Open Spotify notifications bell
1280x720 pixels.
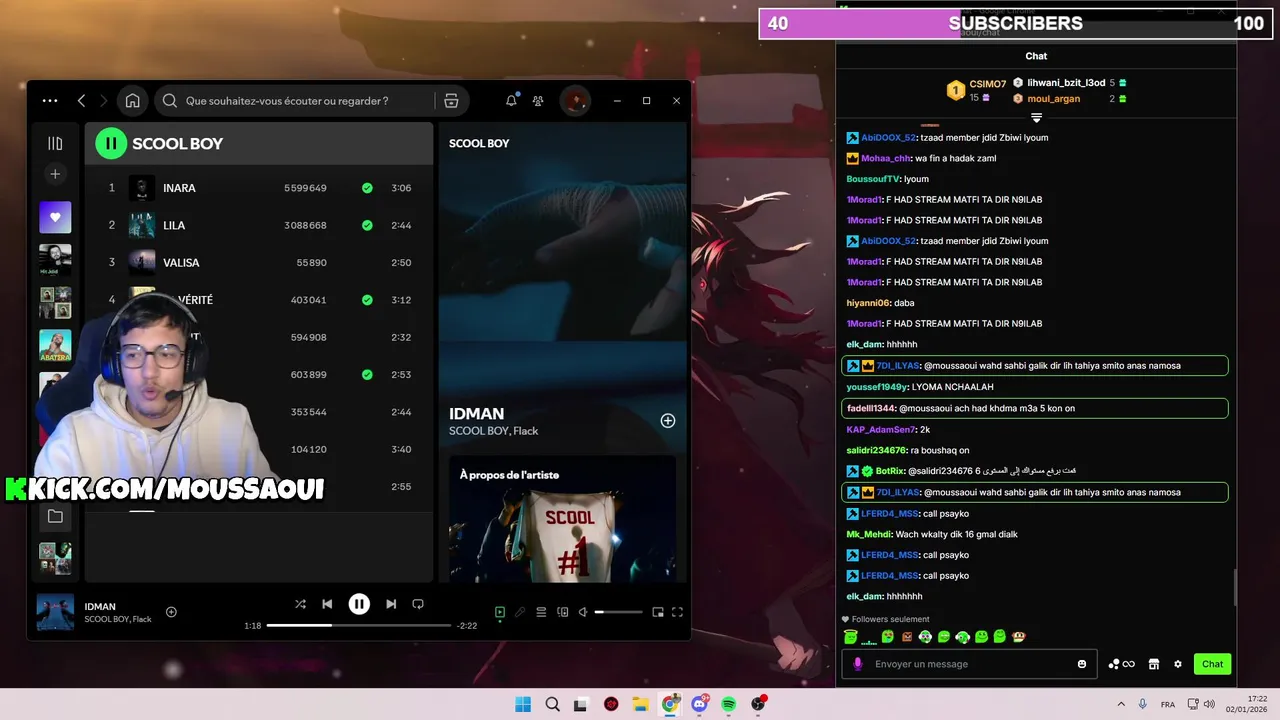click(511, 101)
